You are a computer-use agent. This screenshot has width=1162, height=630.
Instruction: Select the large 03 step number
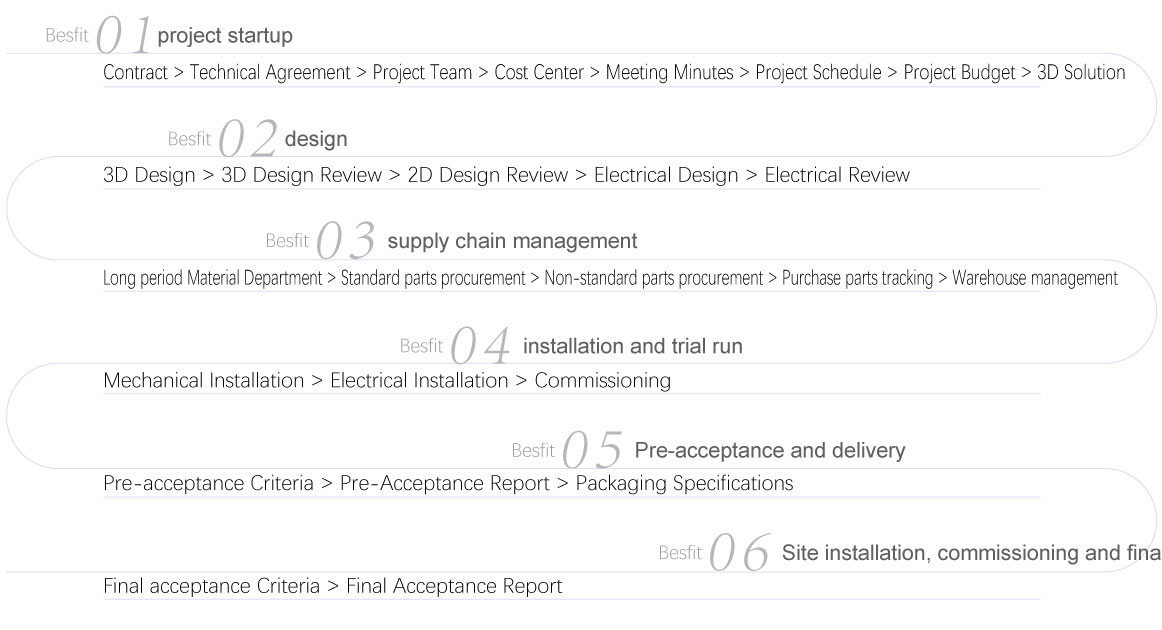pyautogui.click(x=346, y=242)
